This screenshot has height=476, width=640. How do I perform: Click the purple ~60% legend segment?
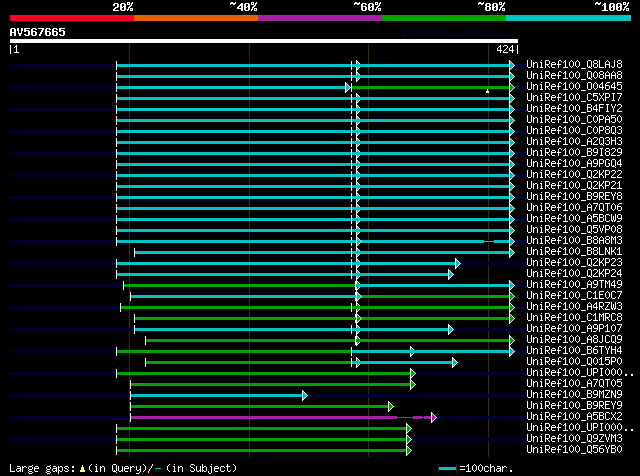pos(320,18)
